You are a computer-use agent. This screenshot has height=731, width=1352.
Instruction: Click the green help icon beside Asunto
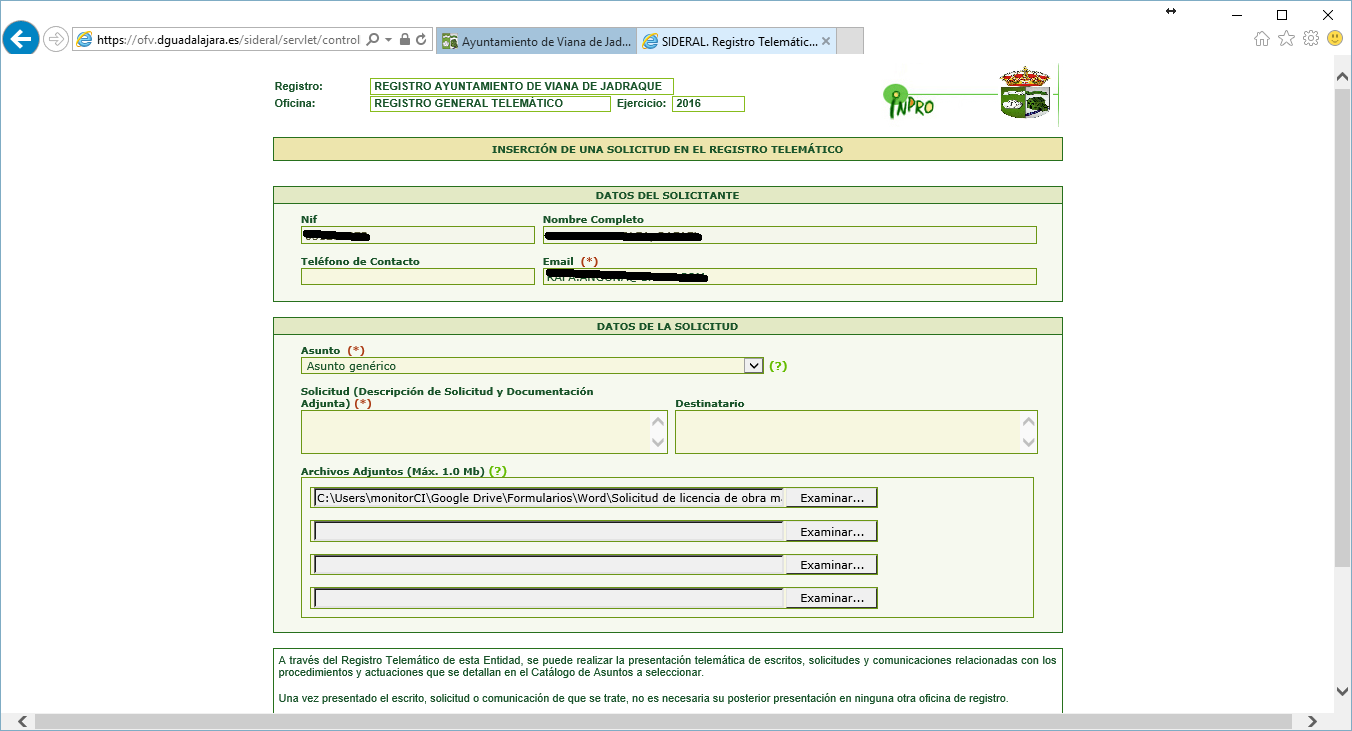pyautogui.click(x=778, y=366)
